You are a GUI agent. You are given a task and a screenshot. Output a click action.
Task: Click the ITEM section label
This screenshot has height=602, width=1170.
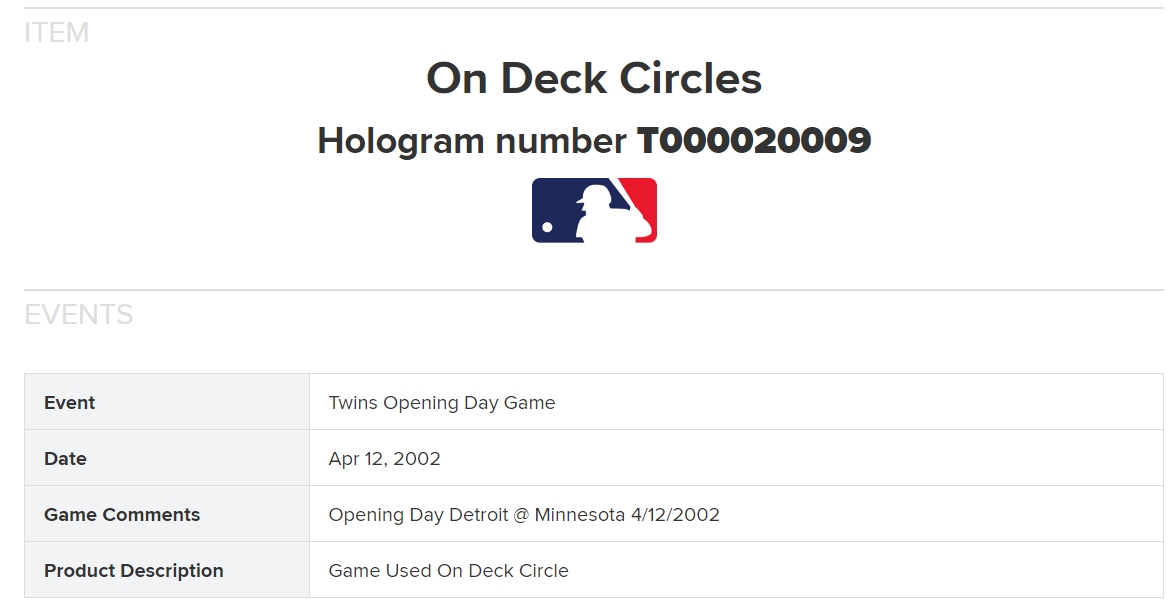[x=57, y=33]
